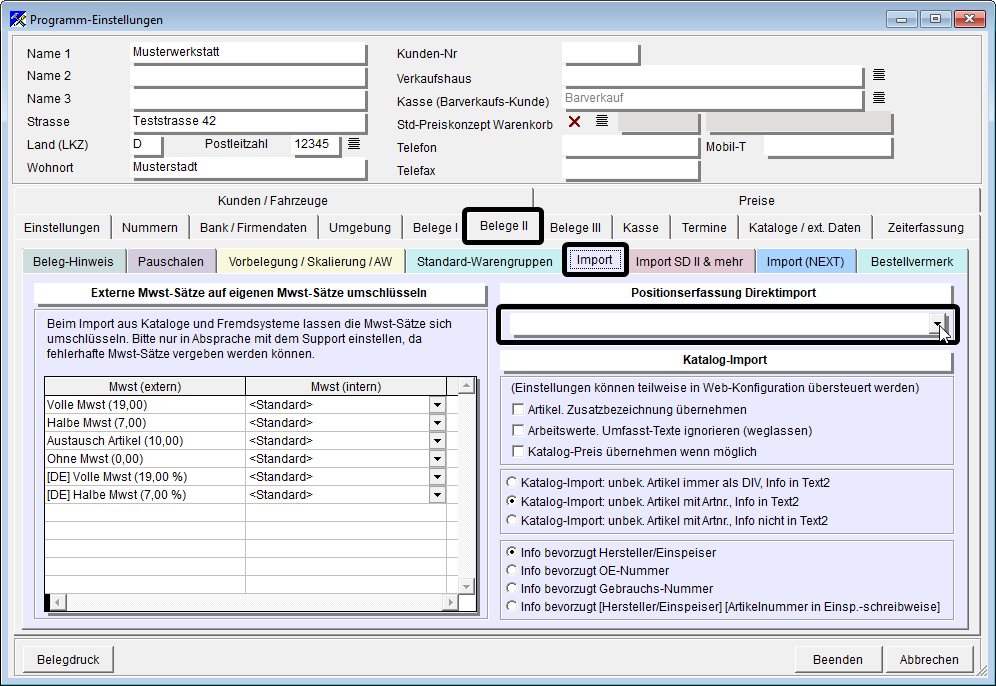Image resolution: width=996 pixels, height=686 pixels.
Task: Open the Termine tab
Action: coord(704,227)
